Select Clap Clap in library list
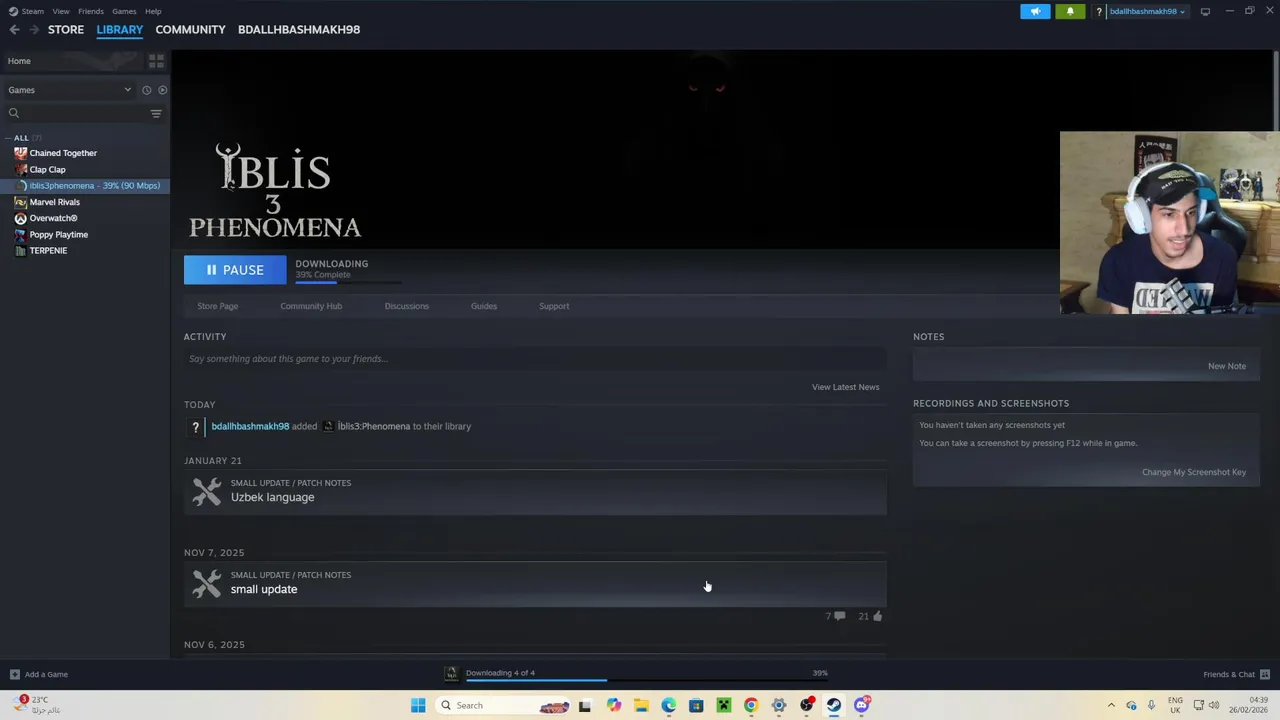1280x720 pixels. pyautogui.click(x=47, y=169)
